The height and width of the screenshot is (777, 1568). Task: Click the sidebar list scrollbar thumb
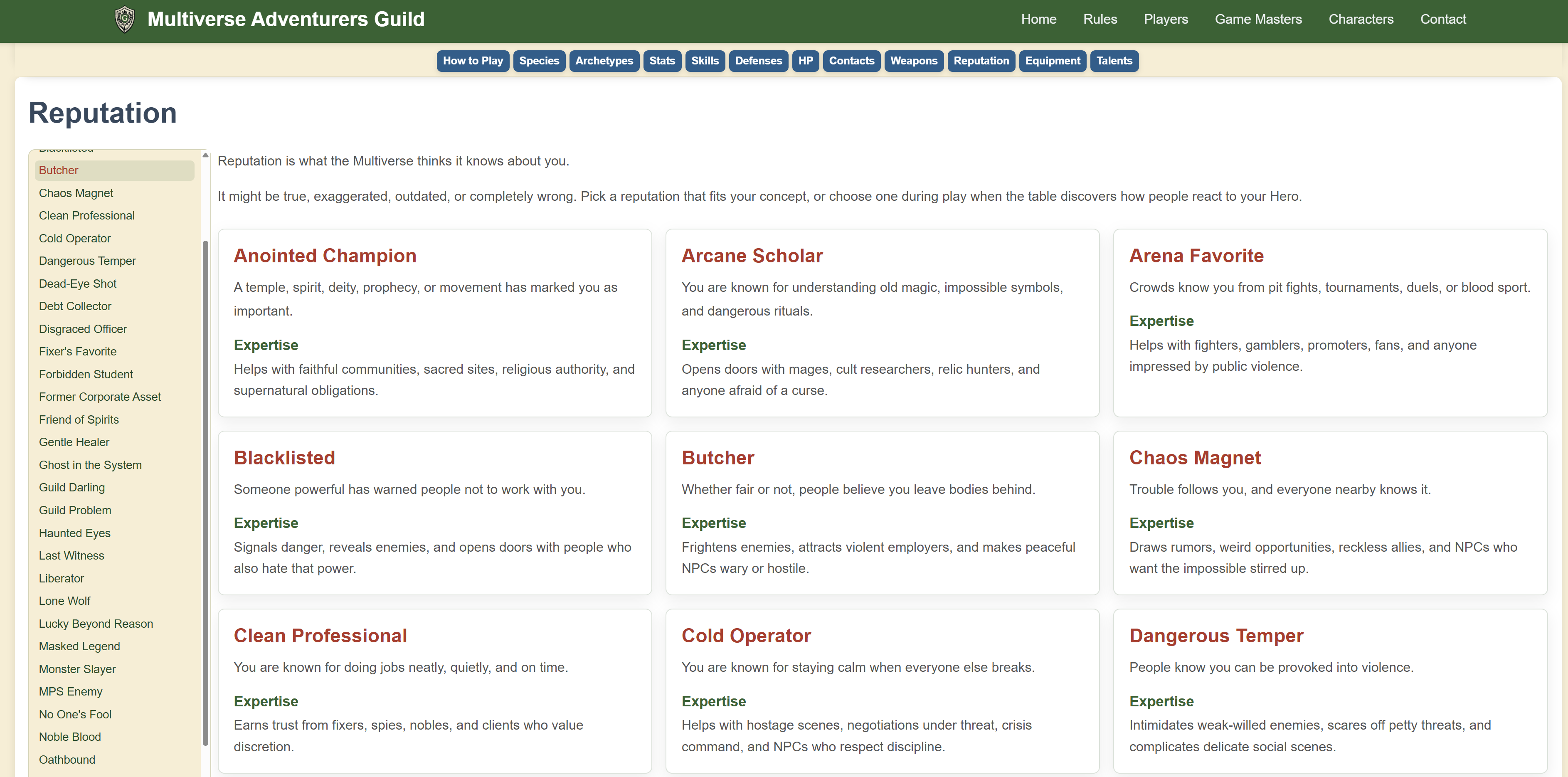click(206, 493)
